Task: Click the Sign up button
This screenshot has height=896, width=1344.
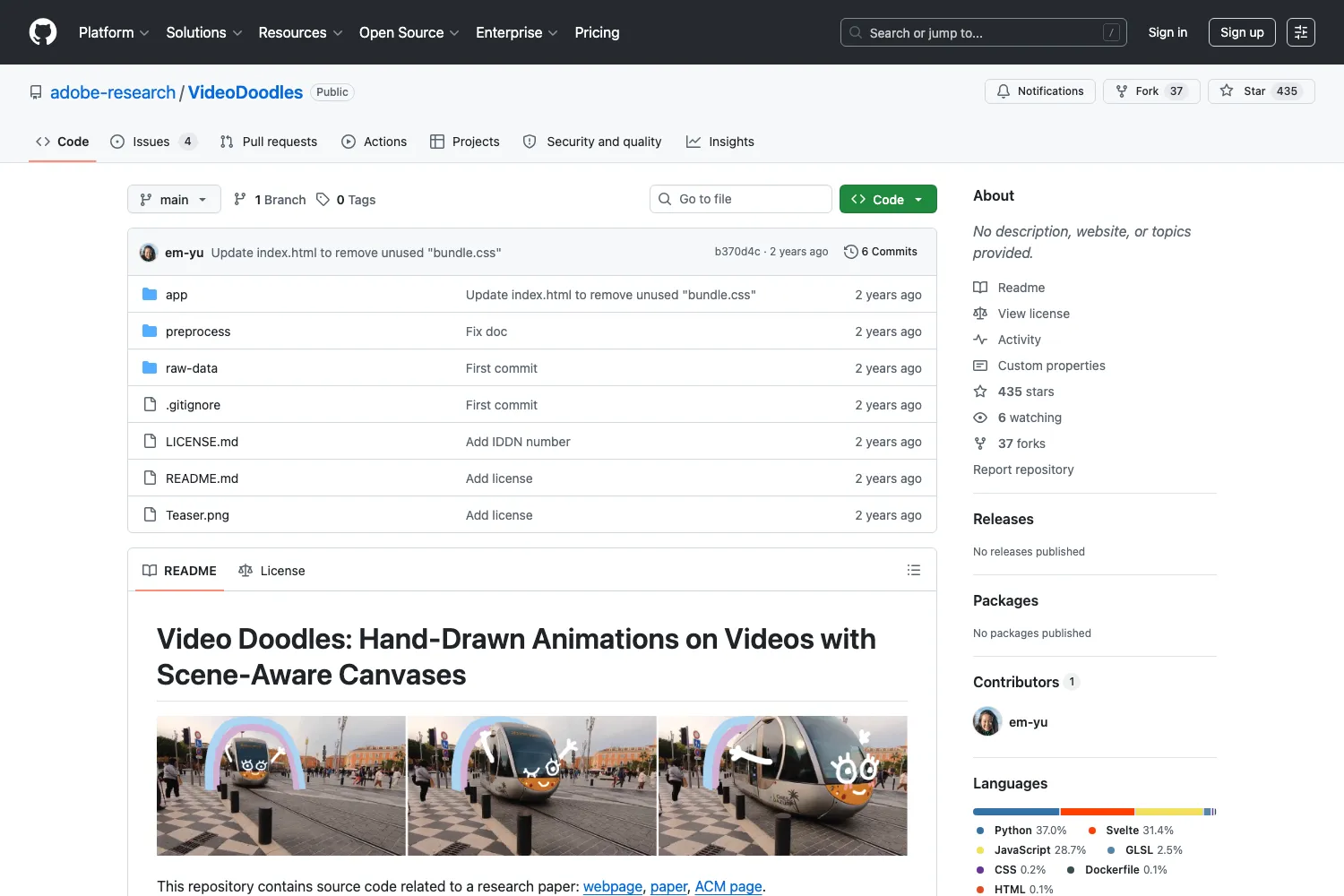Action: coord(1242,32)
